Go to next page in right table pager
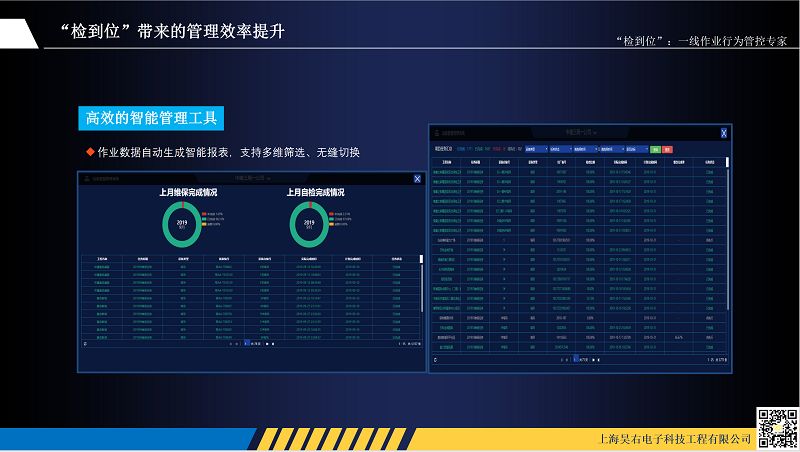The height and width of the screenshot is (452, 800). click(x=595, y=358)
